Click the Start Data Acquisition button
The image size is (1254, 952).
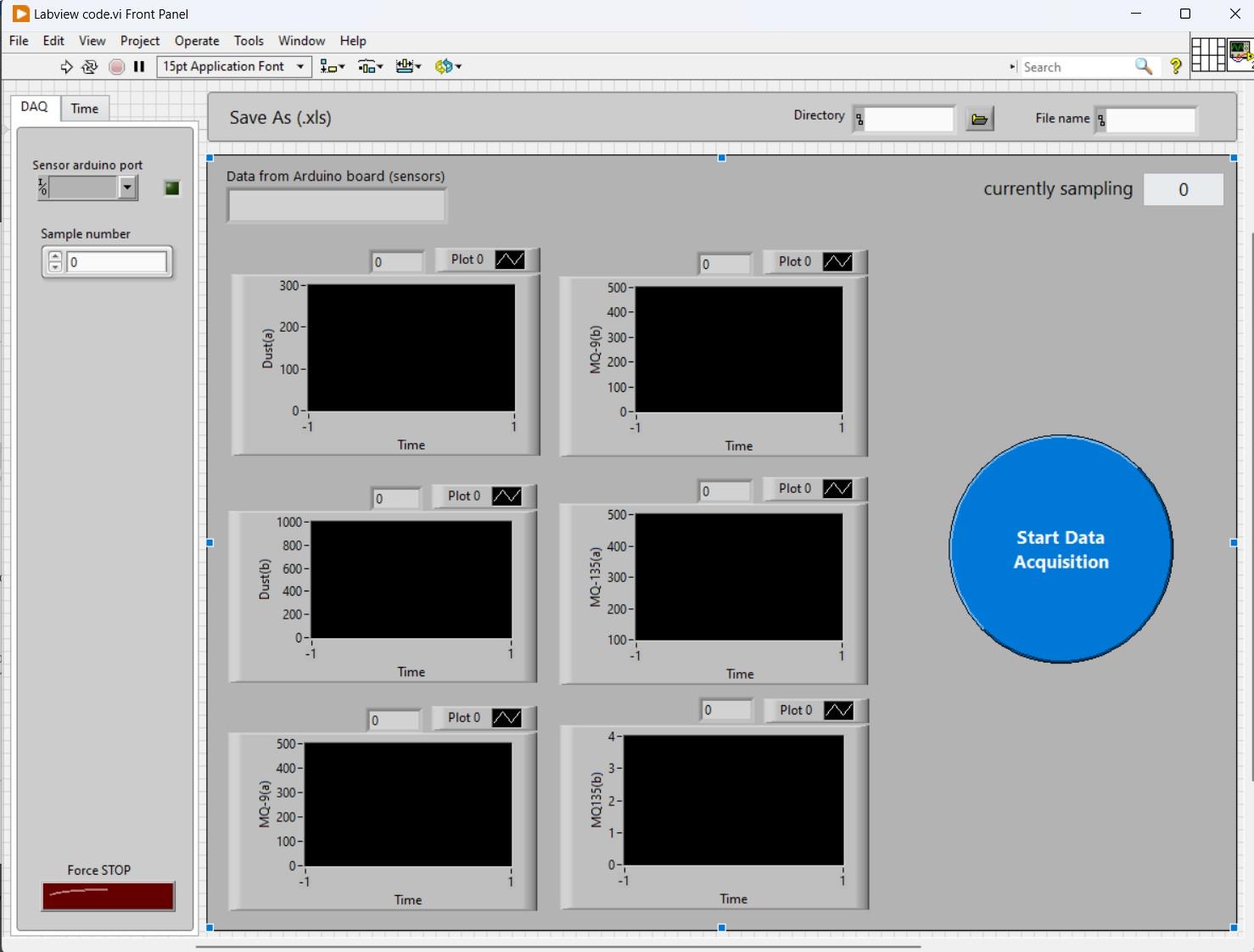point(1061,549)
